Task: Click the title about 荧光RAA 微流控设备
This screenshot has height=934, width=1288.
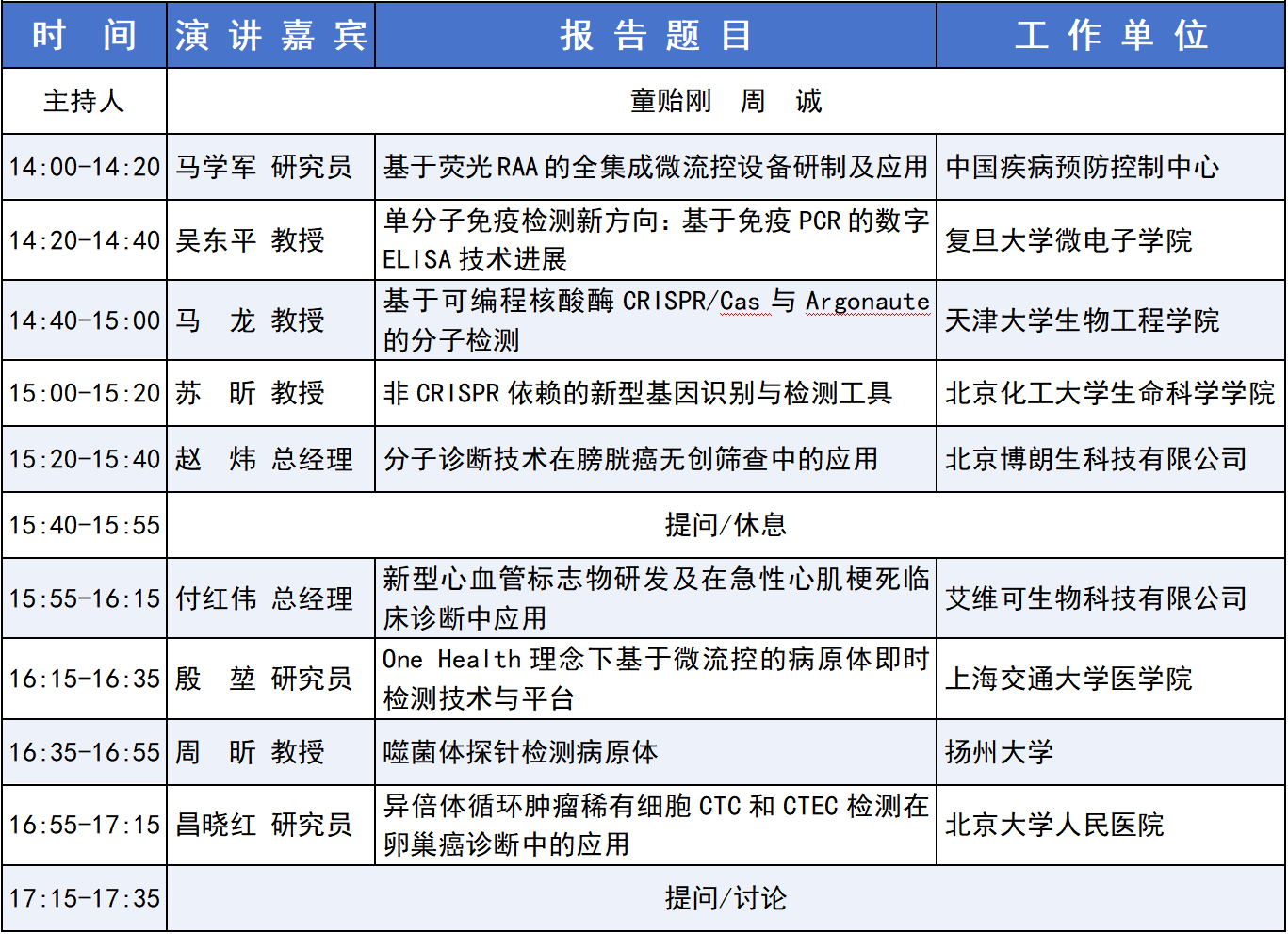Action: click(656, 167)
